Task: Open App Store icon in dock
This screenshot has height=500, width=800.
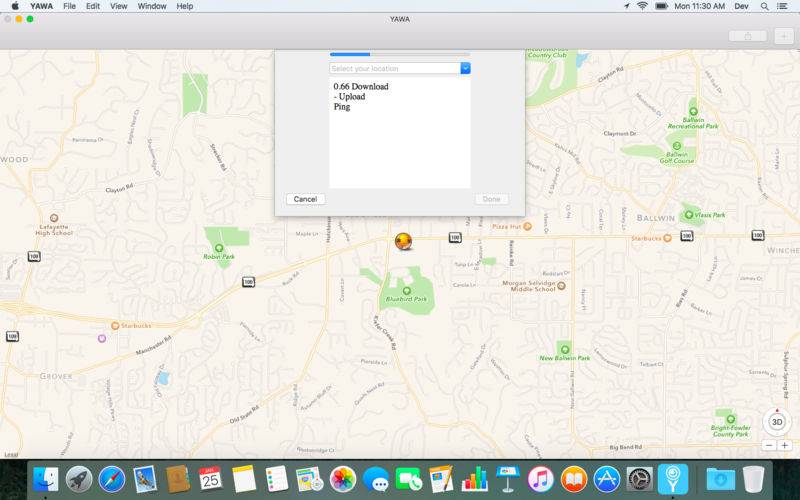Action: click(607, 480)
